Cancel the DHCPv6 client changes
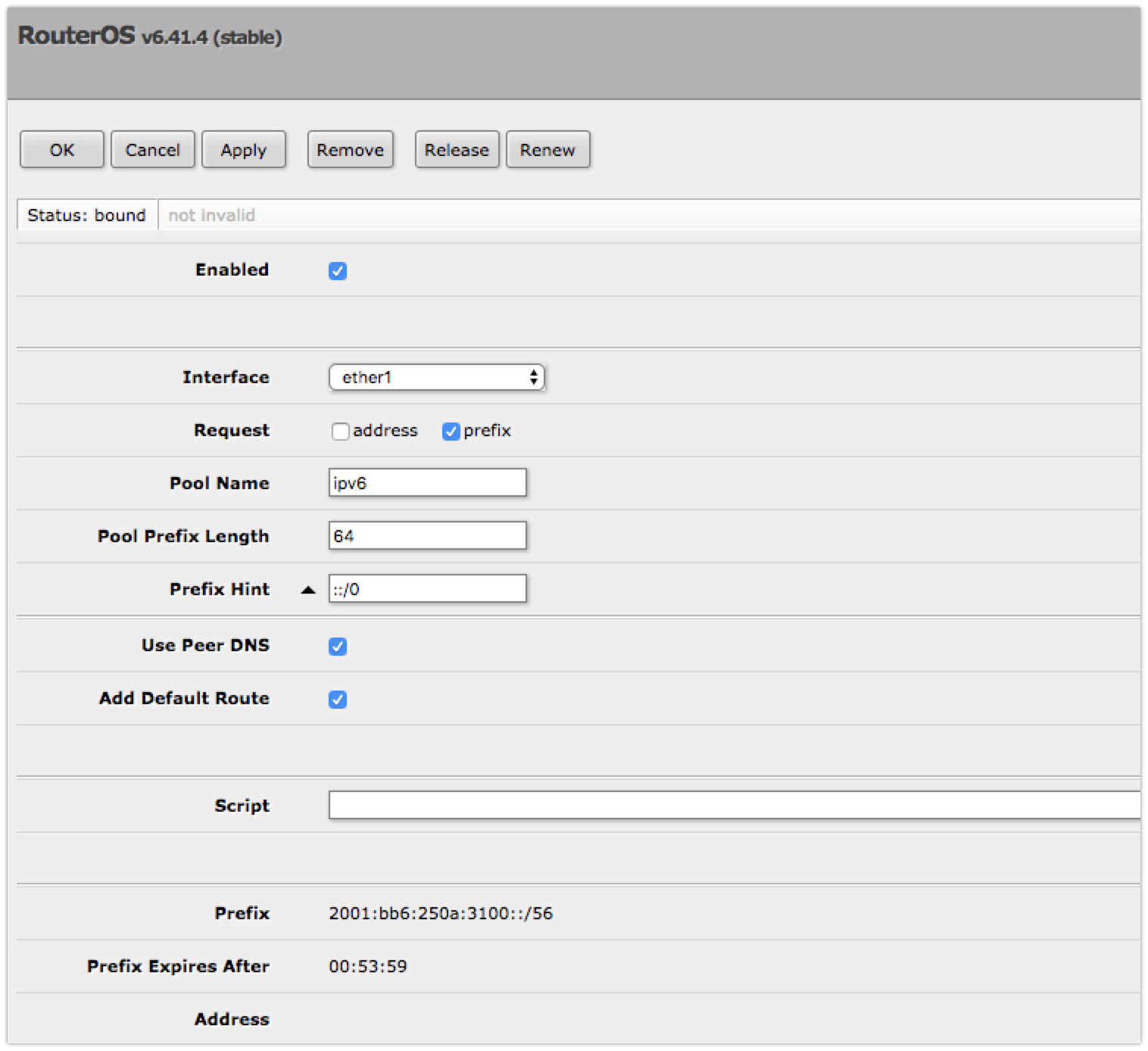Viewport: 1148px width, 1051px height. 153,149
